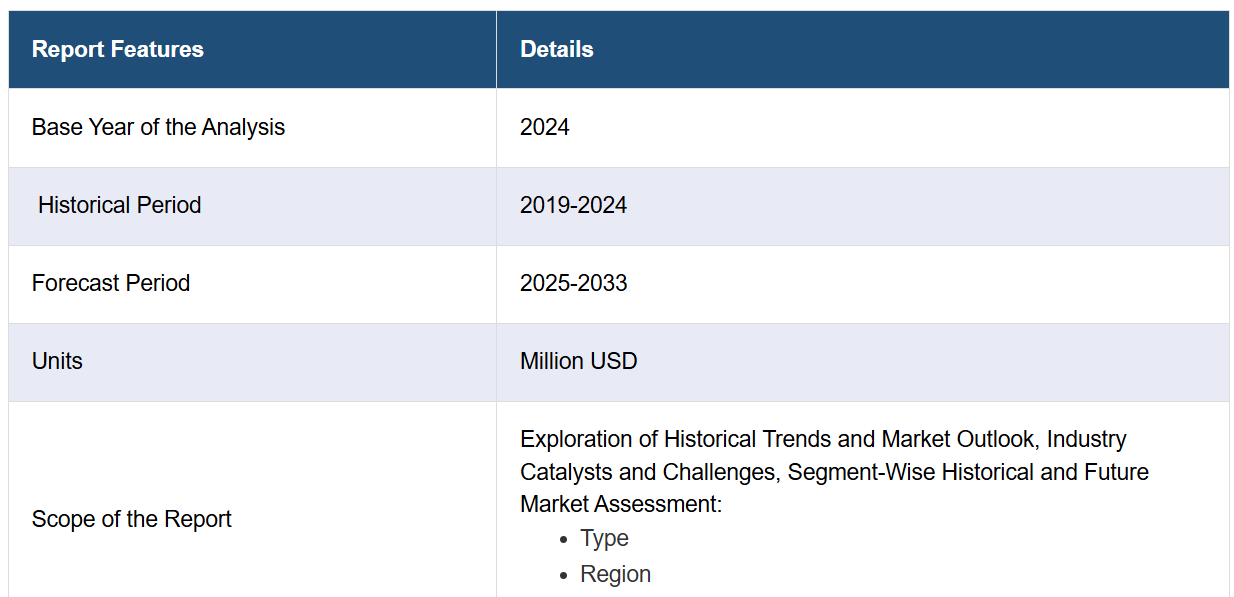
Task: Select the Base Year of the Analysis label
Action: [x=158, y=128]
